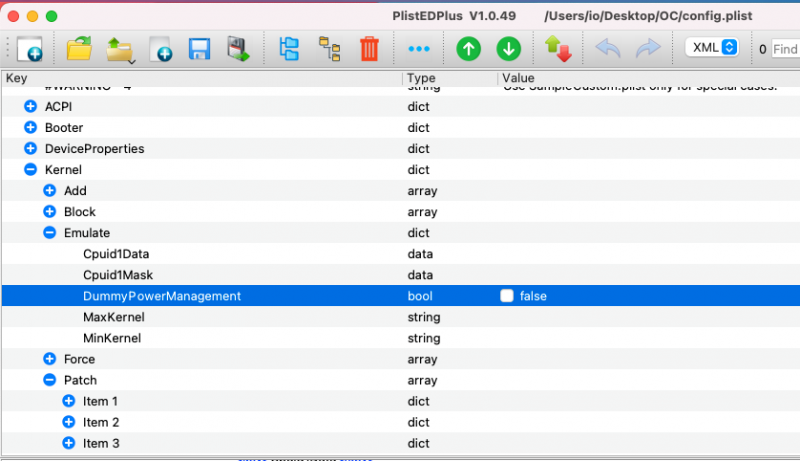The image size is (800, 461).
Task: Click the bool type of DummyPowerManagement
Action: 420,296
